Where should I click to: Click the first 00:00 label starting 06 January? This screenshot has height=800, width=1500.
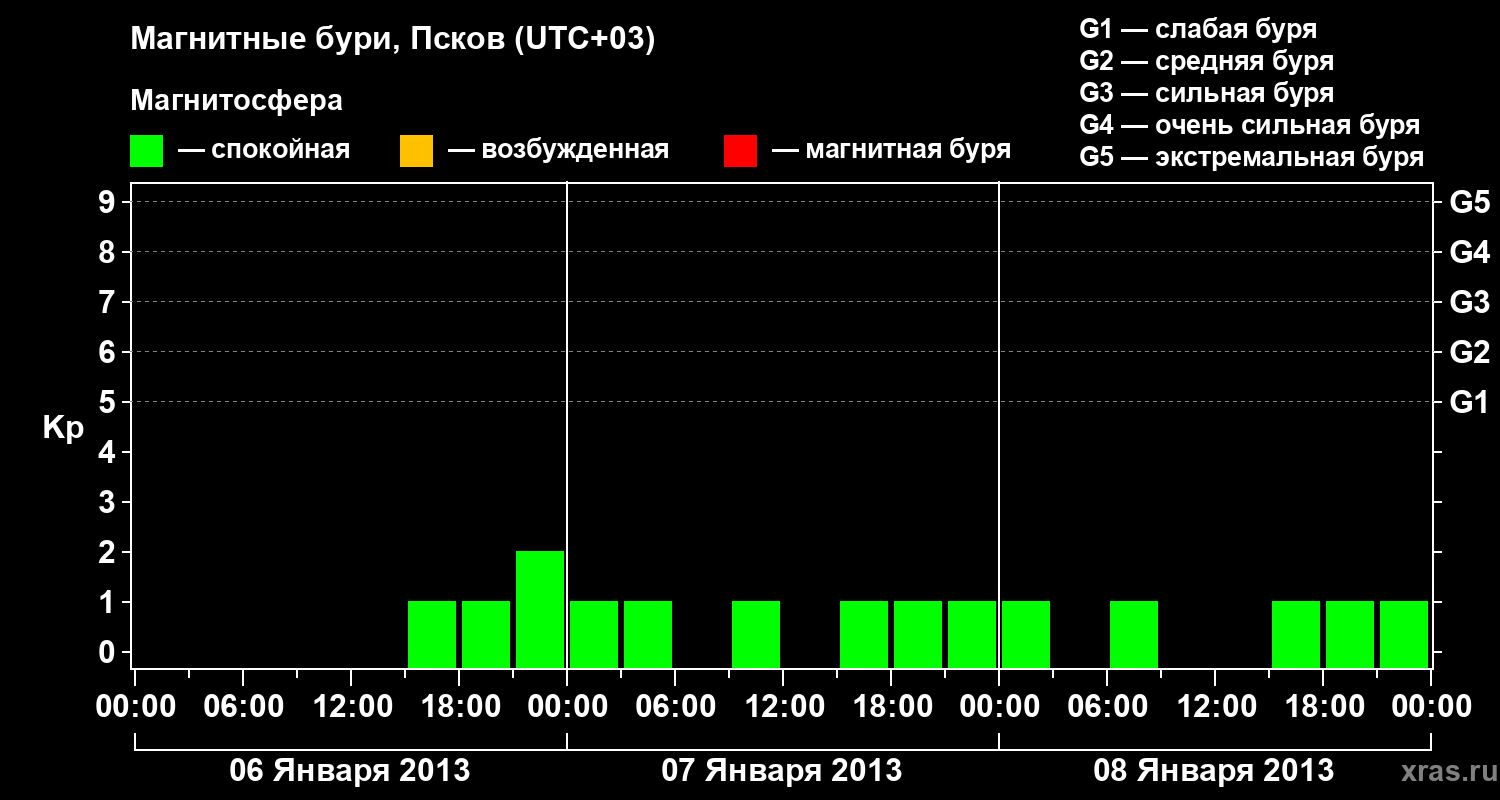pos(135,707)
